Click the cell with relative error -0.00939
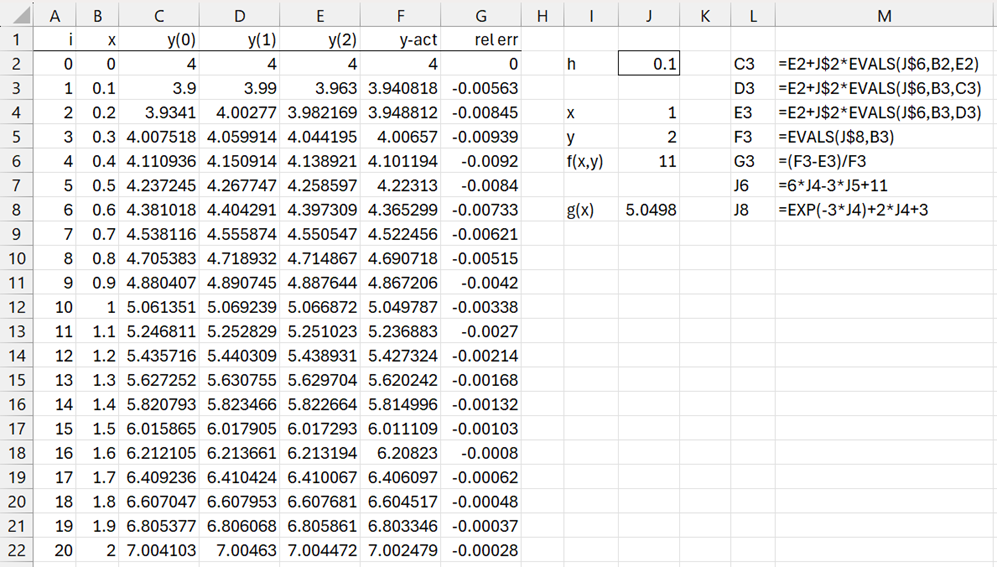 point(482,136)
